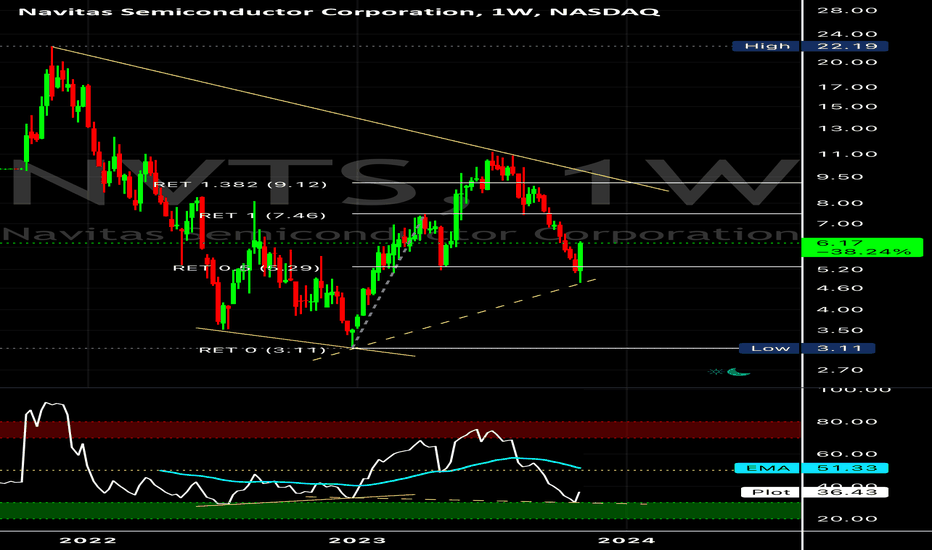Click the High 22.19 price label
This screenshot has width=932, height=550.
[x=810, y=46]
